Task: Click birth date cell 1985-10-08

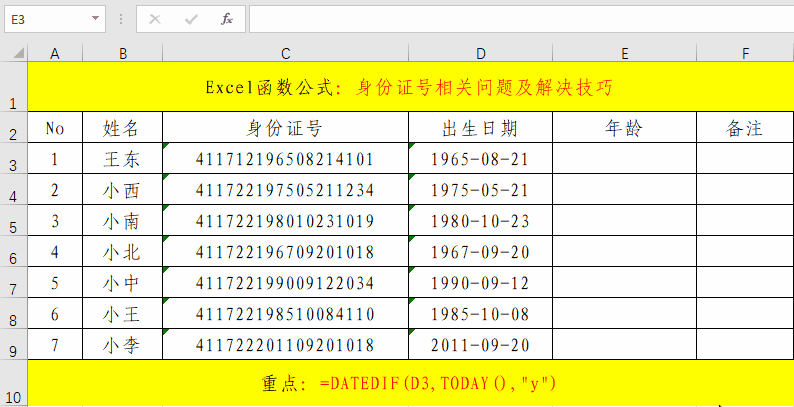Action: pyautogui.click(x=481, y=313)
